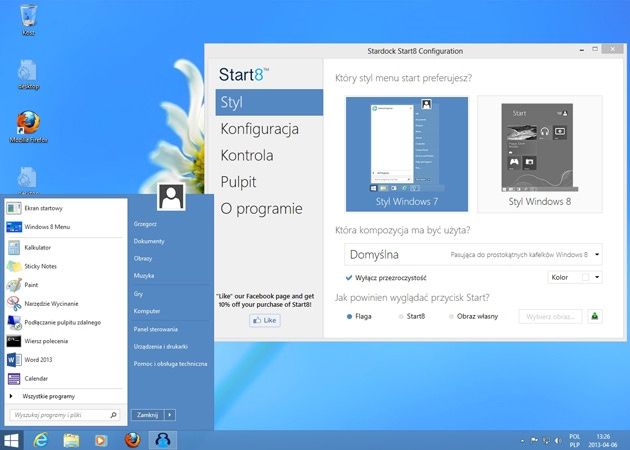Viewport: 630px width, 450px height.
Task: Launch Windows Media Player from taskbar
Action: (x=101, y=440)
